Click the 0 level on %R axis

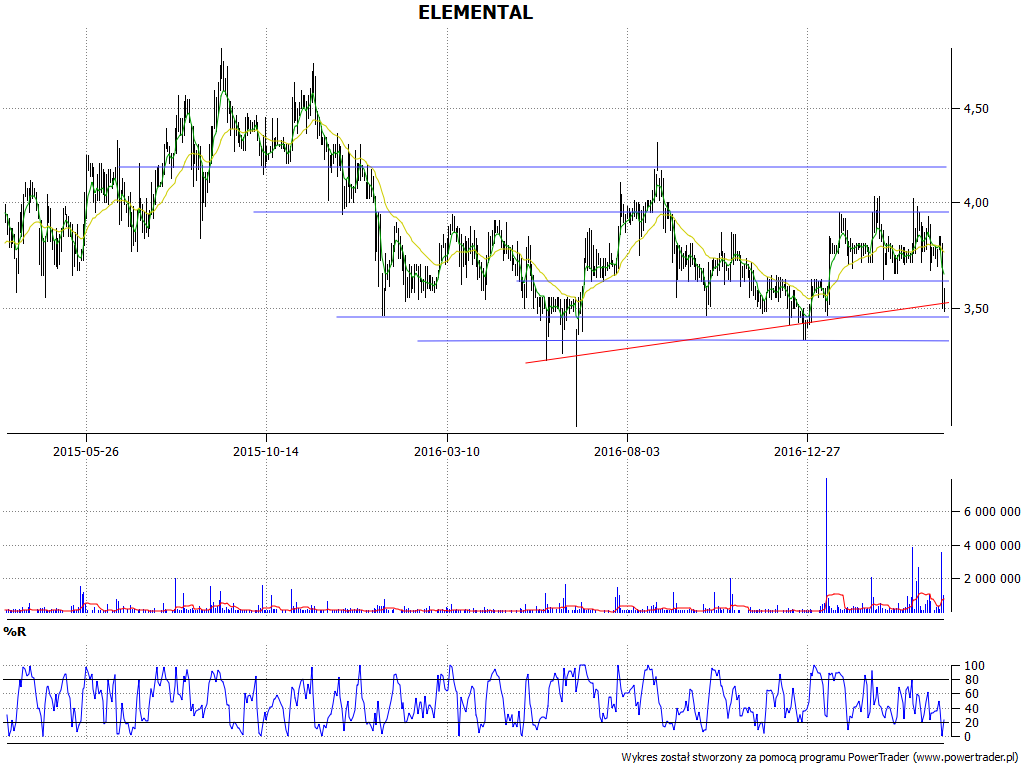(968, 737)
